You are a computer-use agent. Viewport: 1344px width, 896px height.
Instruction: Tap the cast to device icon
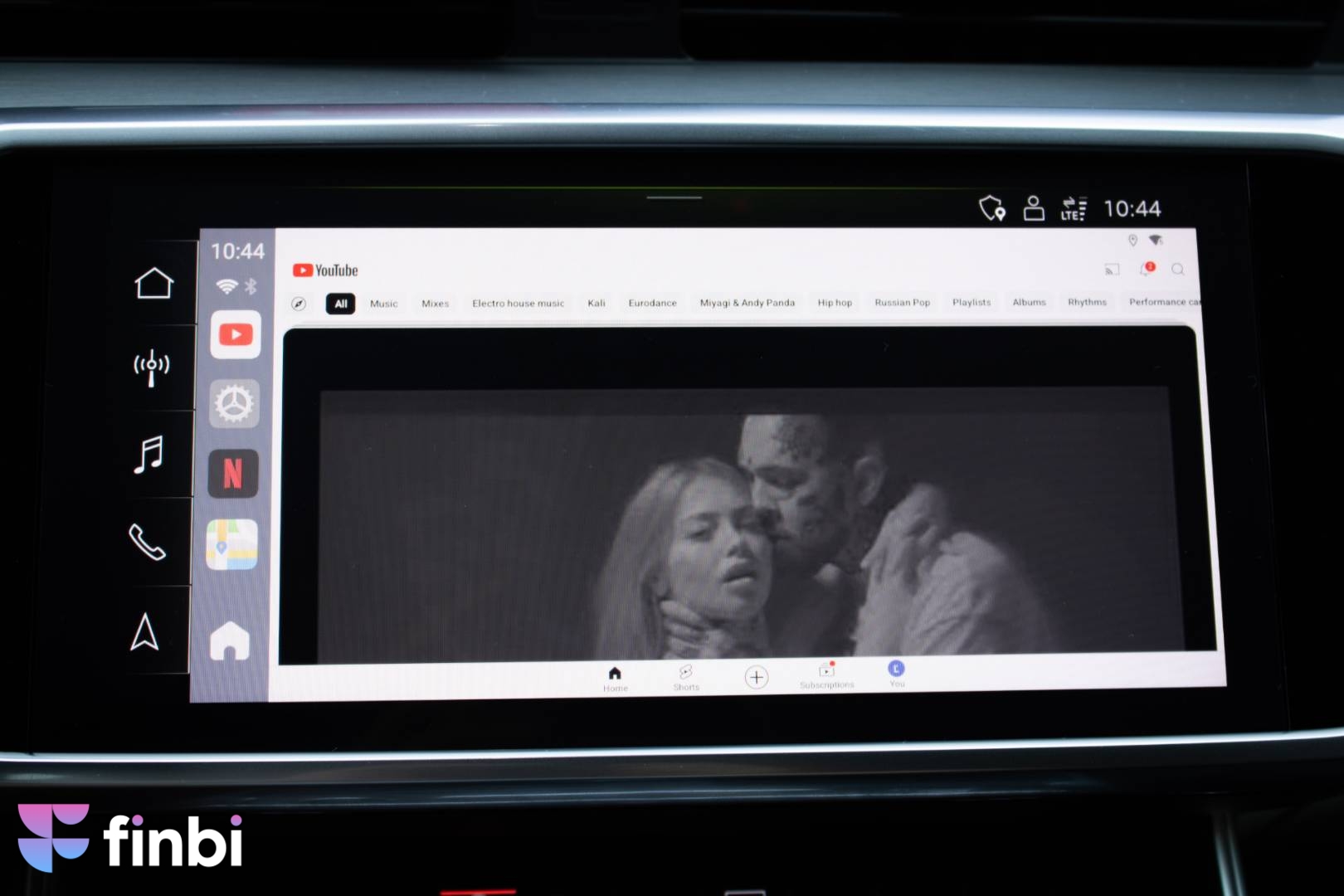(1112, 270)
